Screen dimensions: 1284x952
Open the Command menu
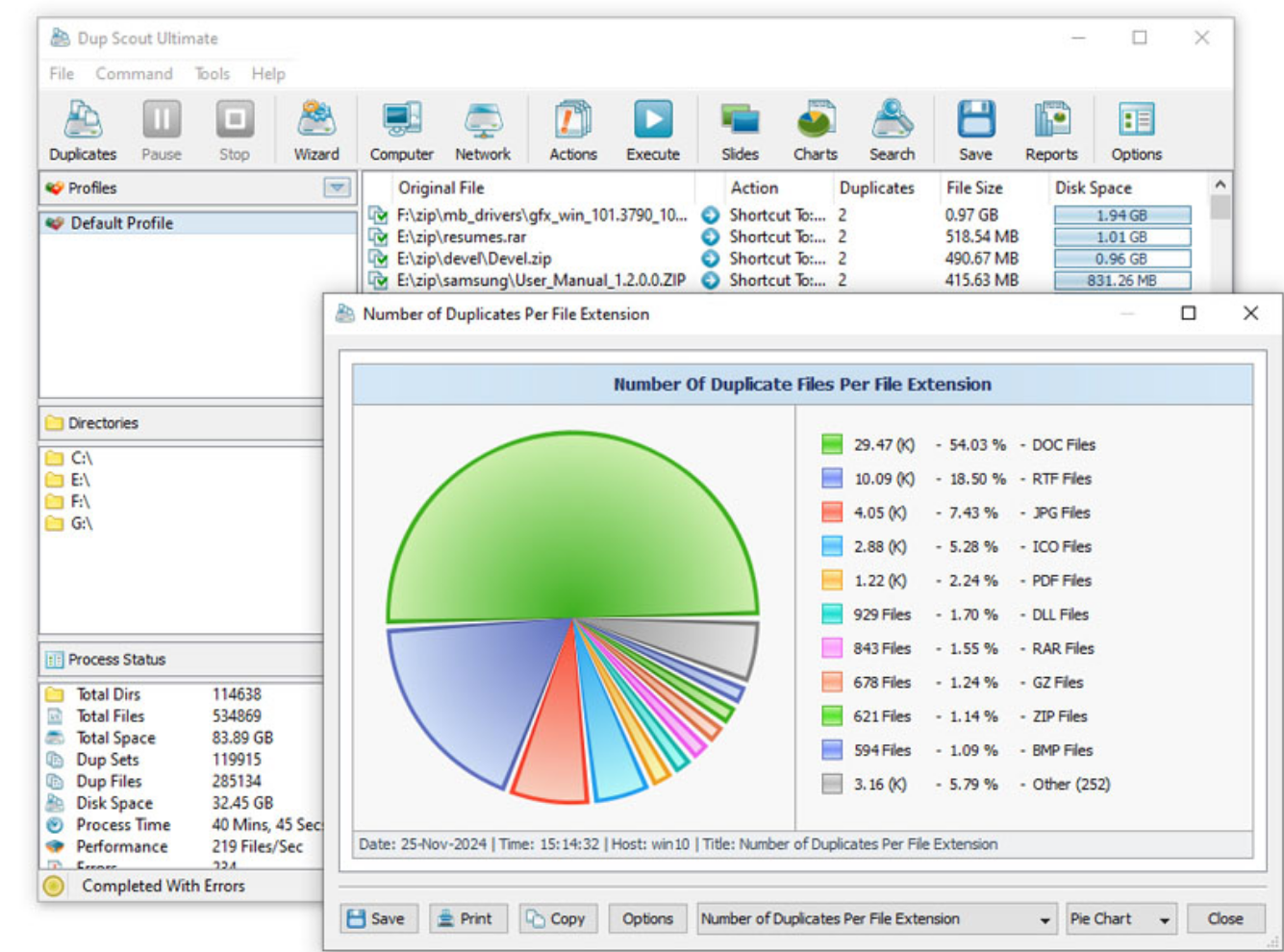coord(134,74)
